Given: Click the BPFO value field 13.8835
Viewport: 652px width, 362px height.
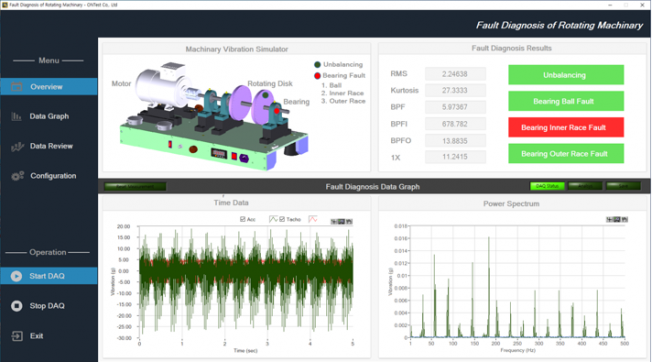Looking at the screenshot, I should coord(455,141).
